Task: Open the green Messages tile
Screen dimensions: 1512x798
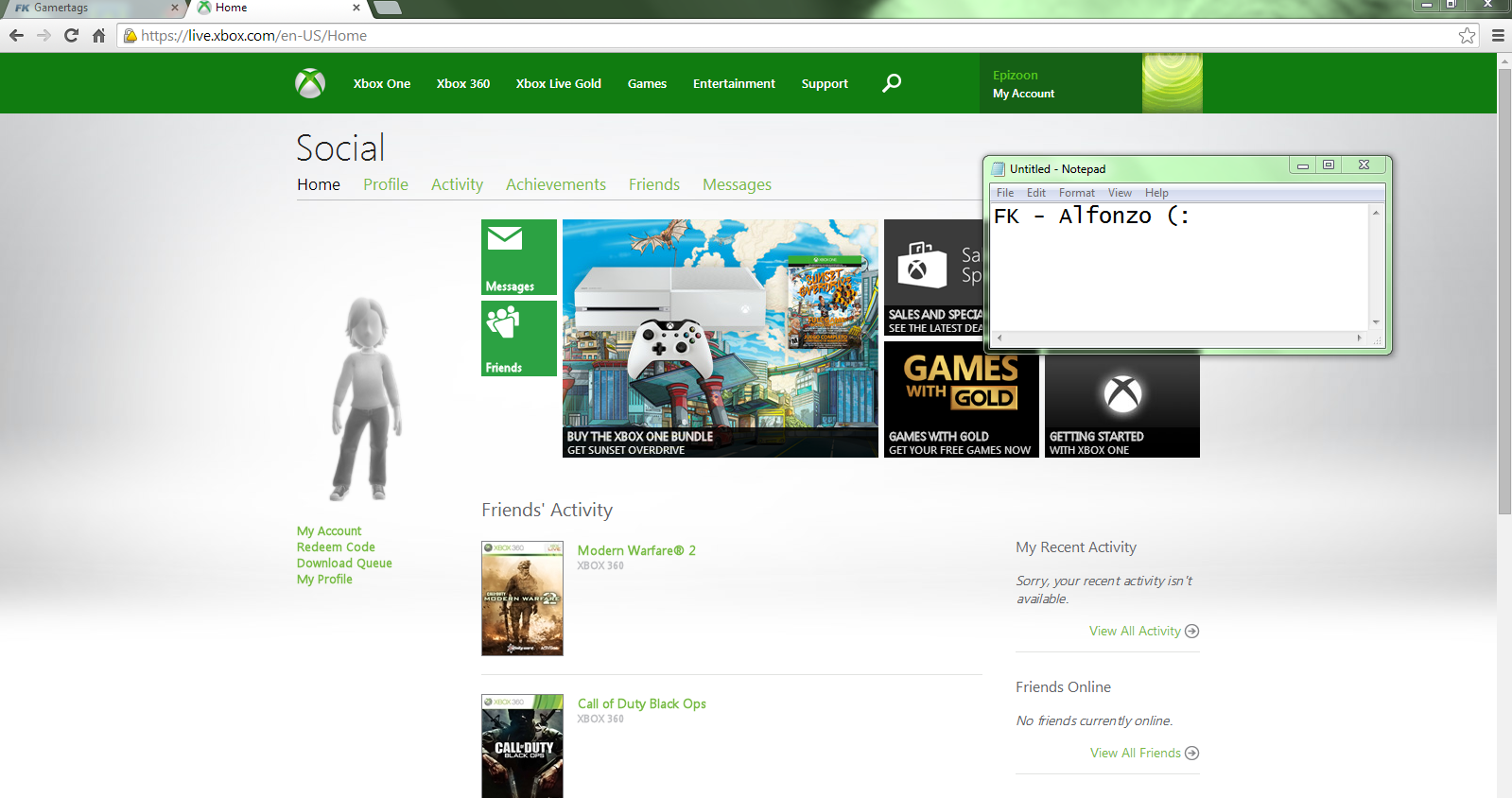Action: click(519, 257)
